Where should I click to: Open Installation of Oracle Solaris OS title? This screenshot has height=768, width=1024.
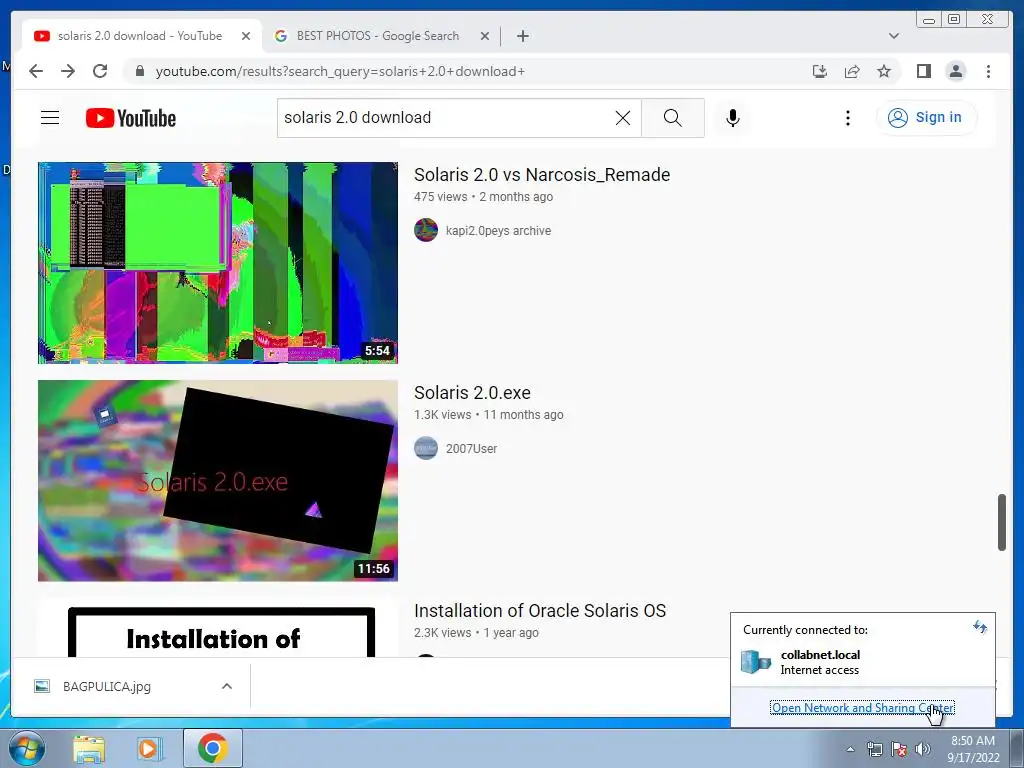click(540, 611)
